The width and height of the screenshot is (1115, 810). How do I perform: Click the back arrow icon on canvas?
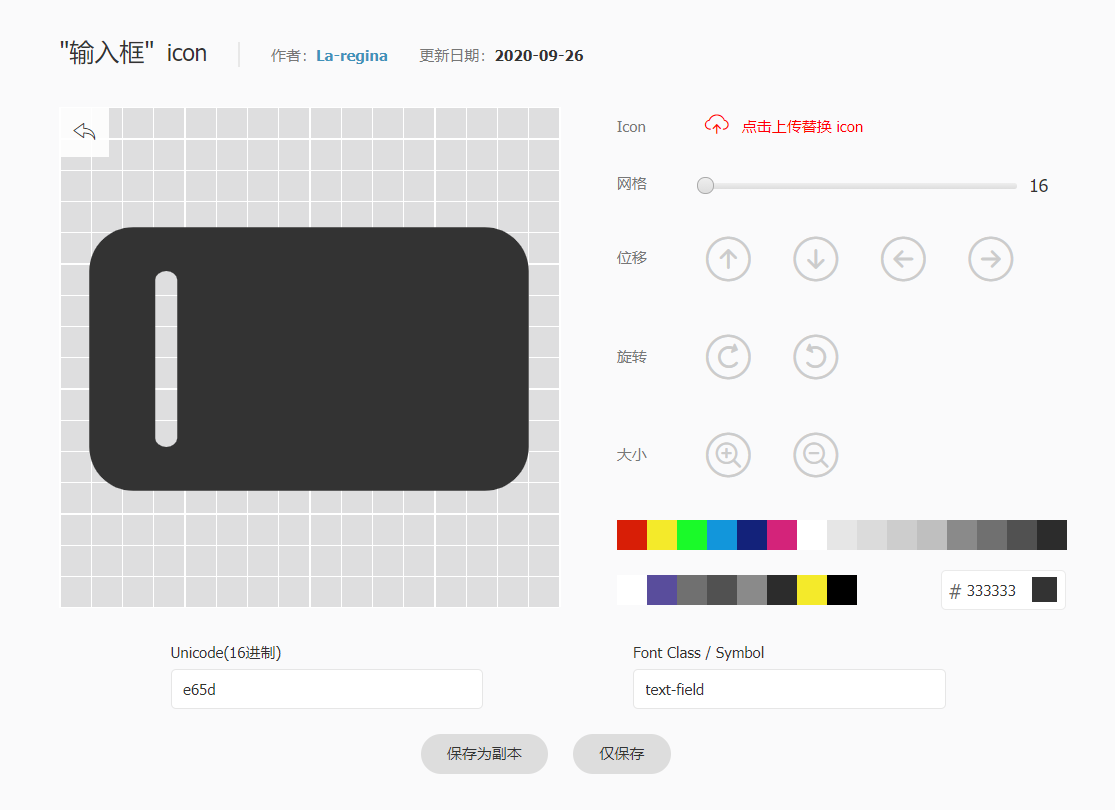[85, 132]
